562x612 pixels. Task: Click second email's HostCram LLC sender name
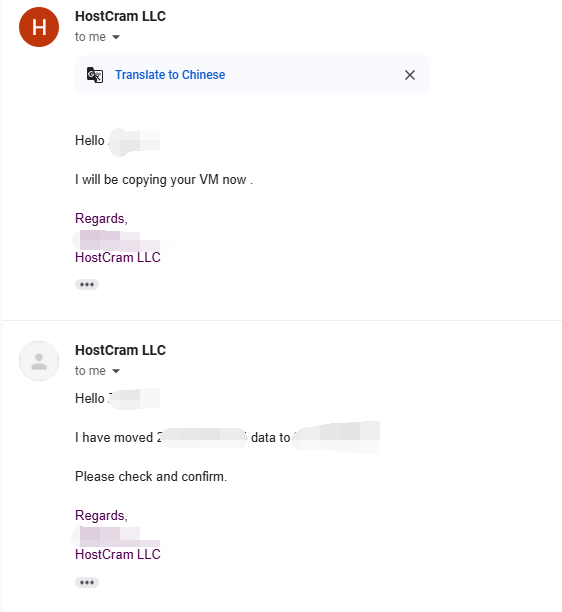[x=120, y=350]
